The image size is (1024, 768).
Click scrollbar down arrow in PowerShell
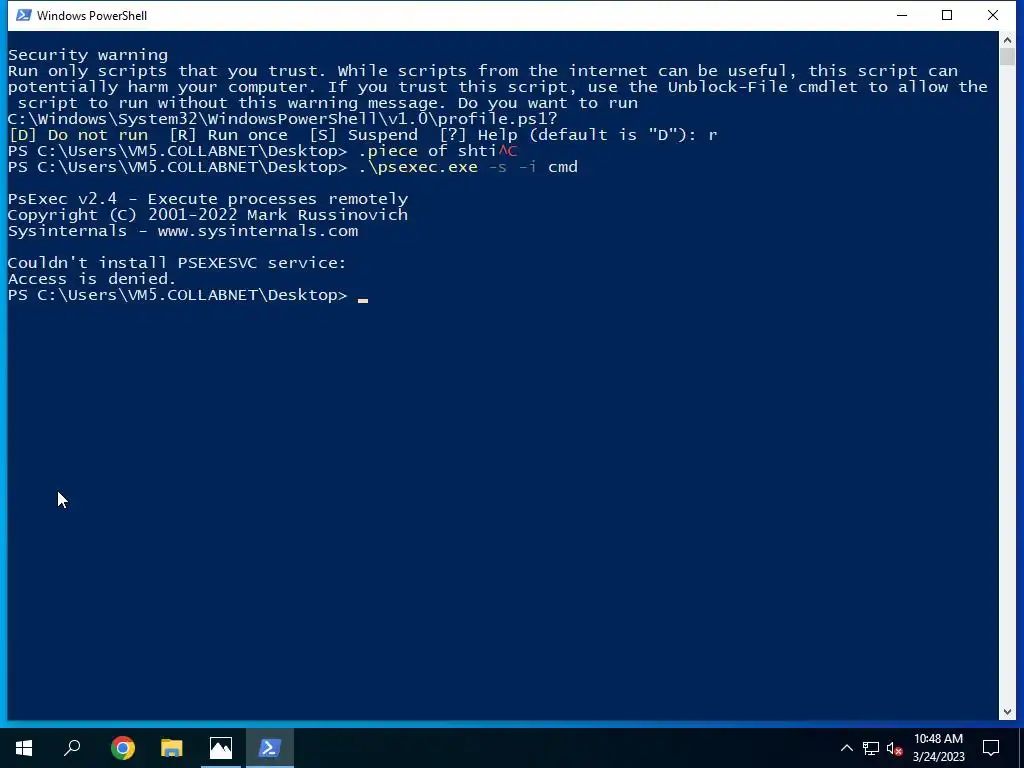coord(1007,712)
